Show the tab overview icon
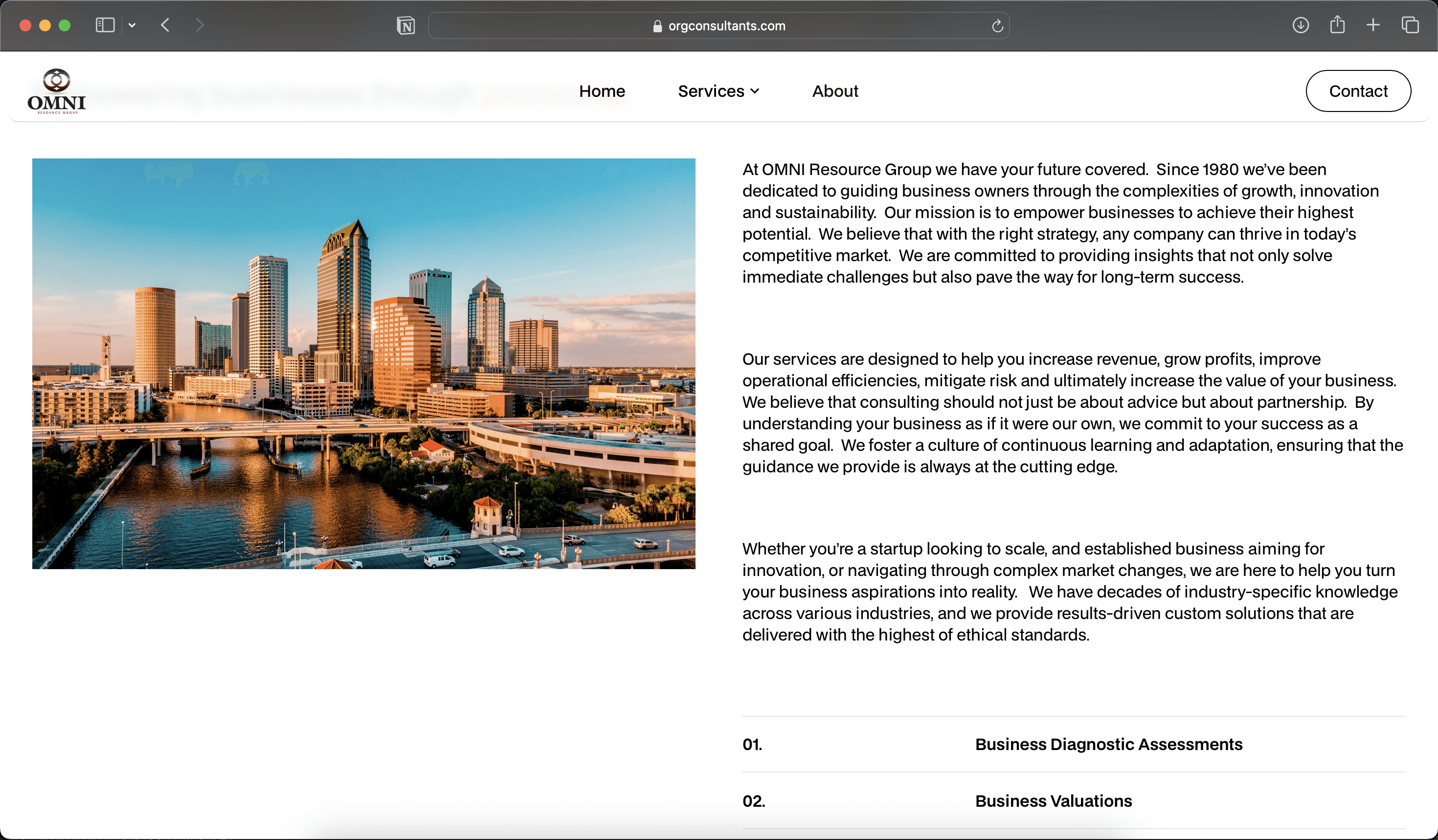The width and height of the screenshot is (1438, 840). [x=1410, y=25]
